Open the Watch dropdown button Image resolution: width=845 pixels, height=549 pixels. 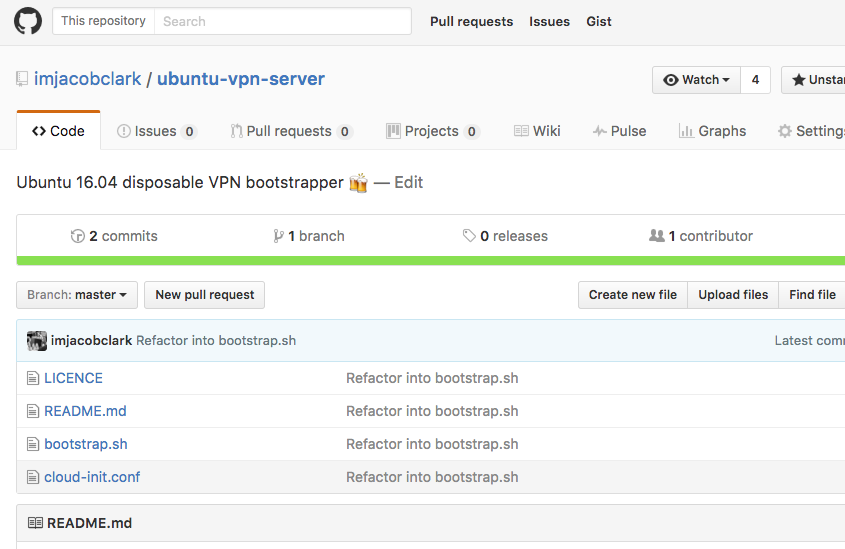click(x=696, y=80)
